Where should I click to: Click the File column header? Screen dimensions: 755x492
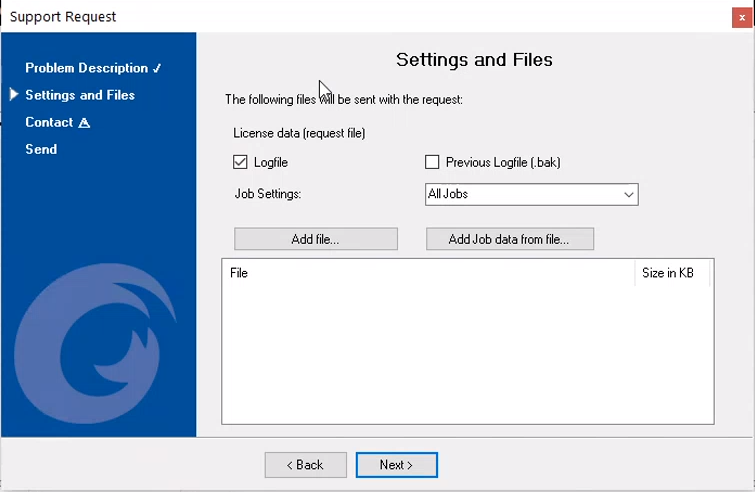(428, 273)
